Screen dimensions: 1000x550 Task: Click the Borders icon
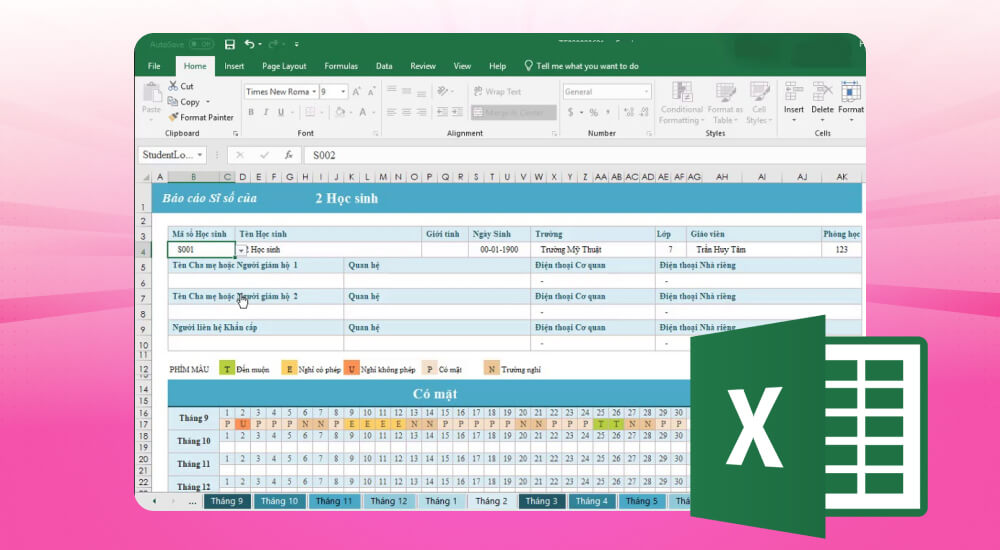coord(310,112)
